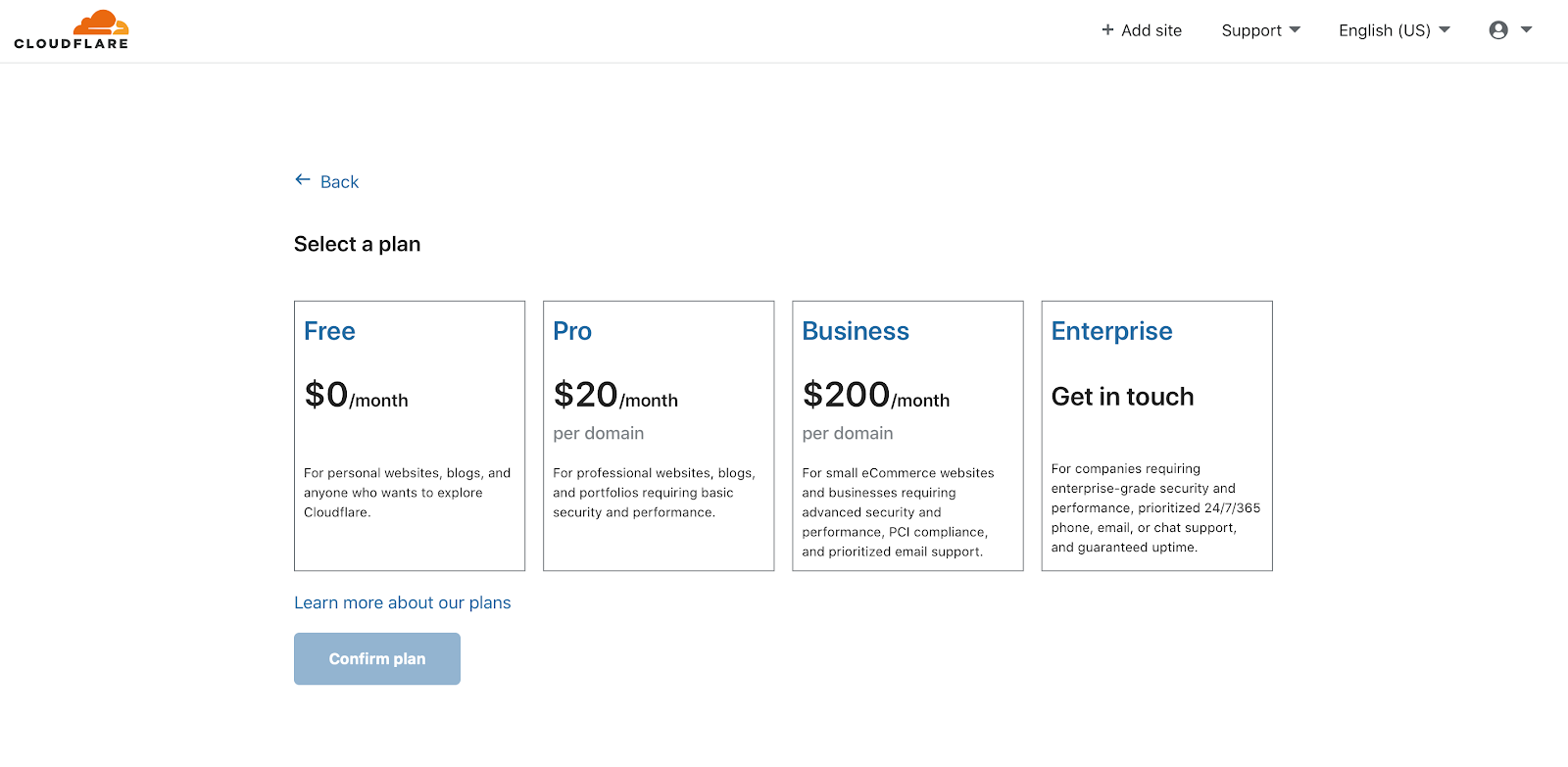Image resolution: width=1568 pixels, height=767 pixels.
Task: Expand the Support dropdown menu
Action: pos(1295,29)
